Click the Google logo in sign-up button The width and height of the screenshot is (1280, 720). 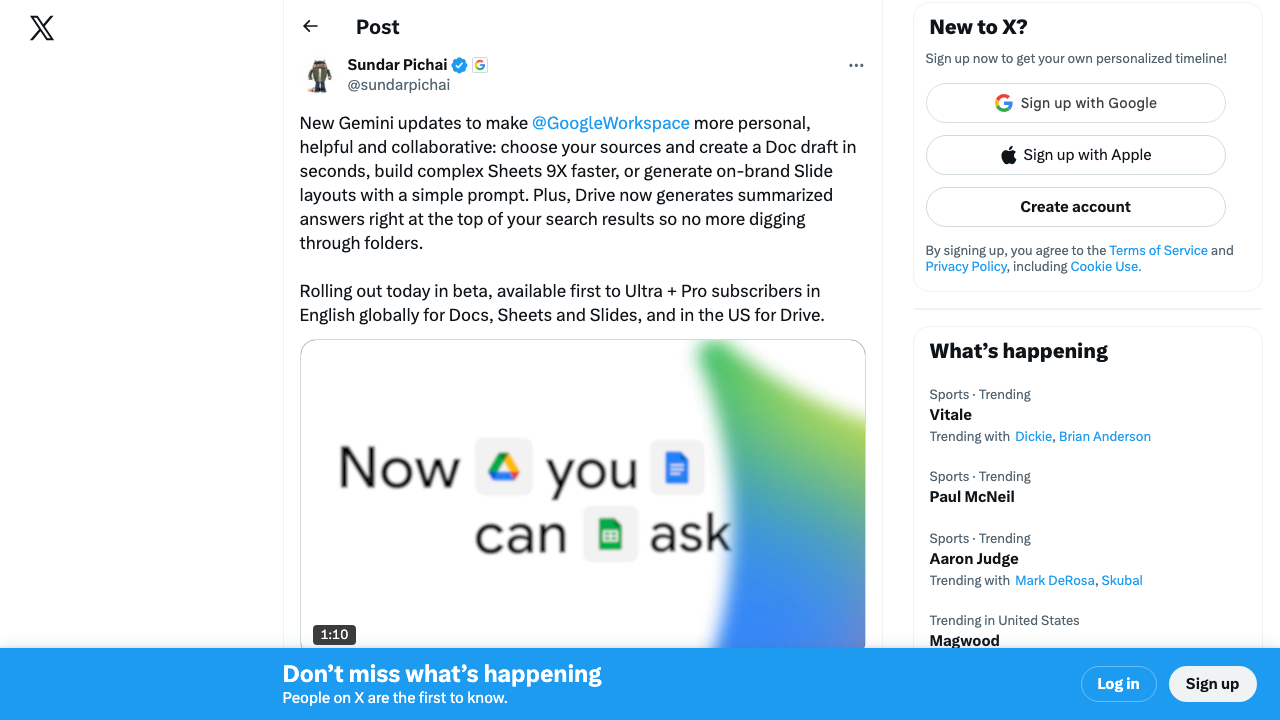(1004, 103)
